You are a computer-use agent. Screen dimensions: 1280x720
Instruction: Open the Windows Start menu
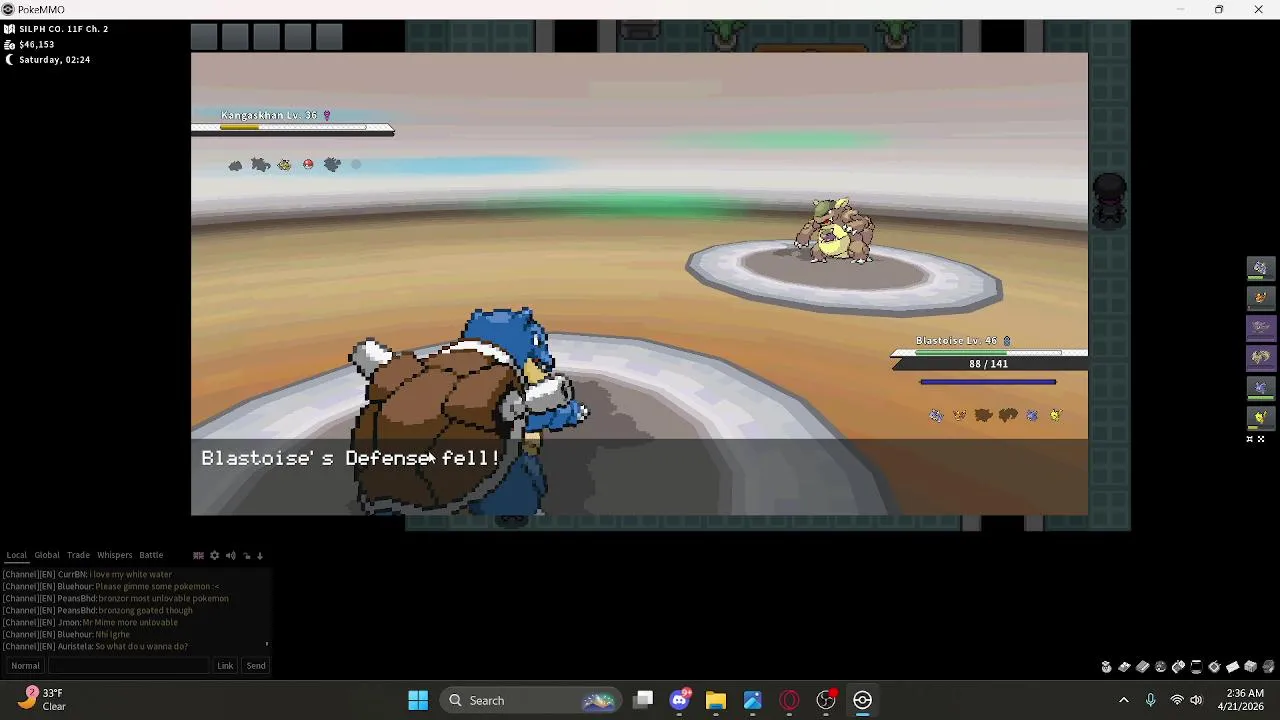pos(418,700)
